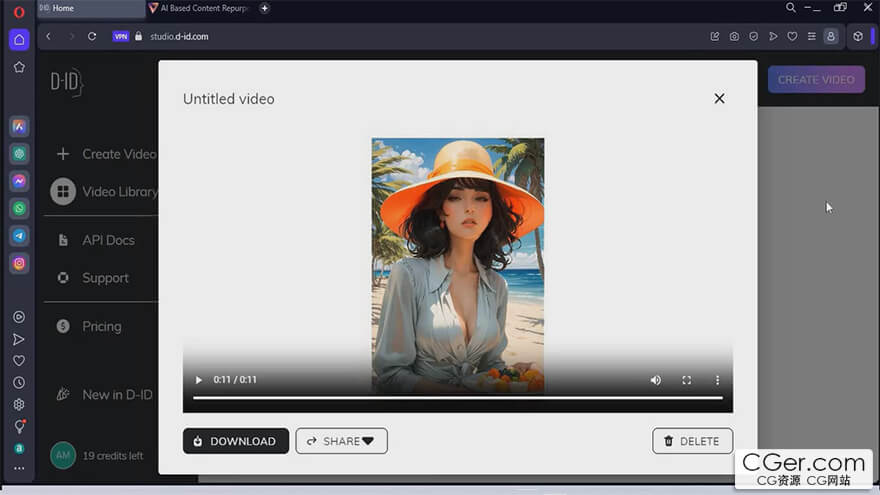Open video player more options menu
Image resolution: width=880 pixels, height=495 pixels.
coord(717,380)
